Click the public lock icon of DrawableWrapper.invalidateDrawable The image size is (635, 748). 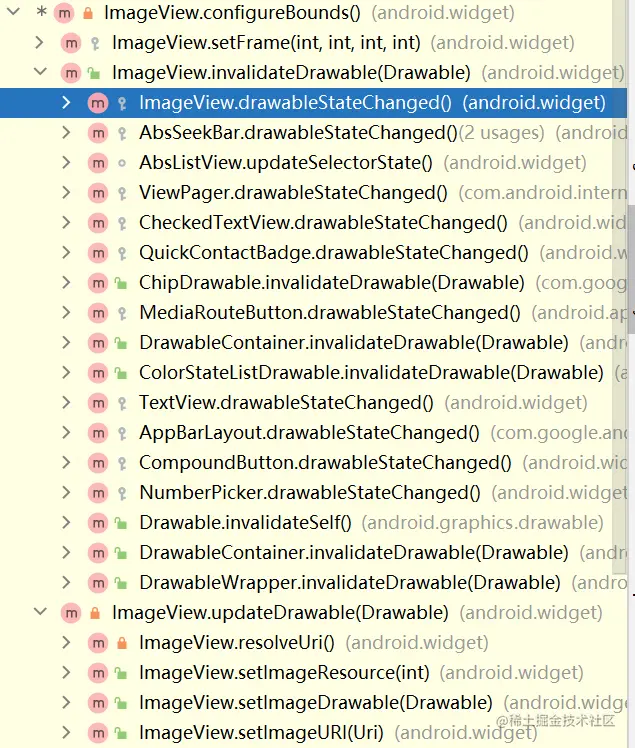121,584
